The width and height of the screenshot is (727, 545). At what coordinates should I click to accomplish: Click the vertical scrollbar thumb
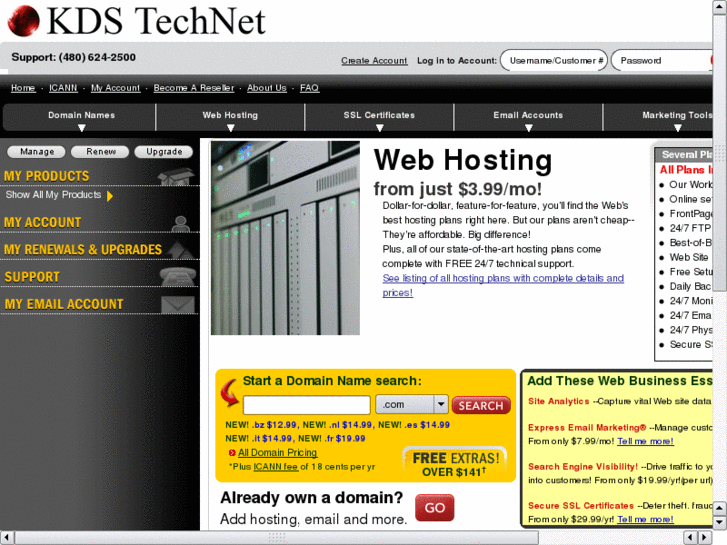click(719, 153)
